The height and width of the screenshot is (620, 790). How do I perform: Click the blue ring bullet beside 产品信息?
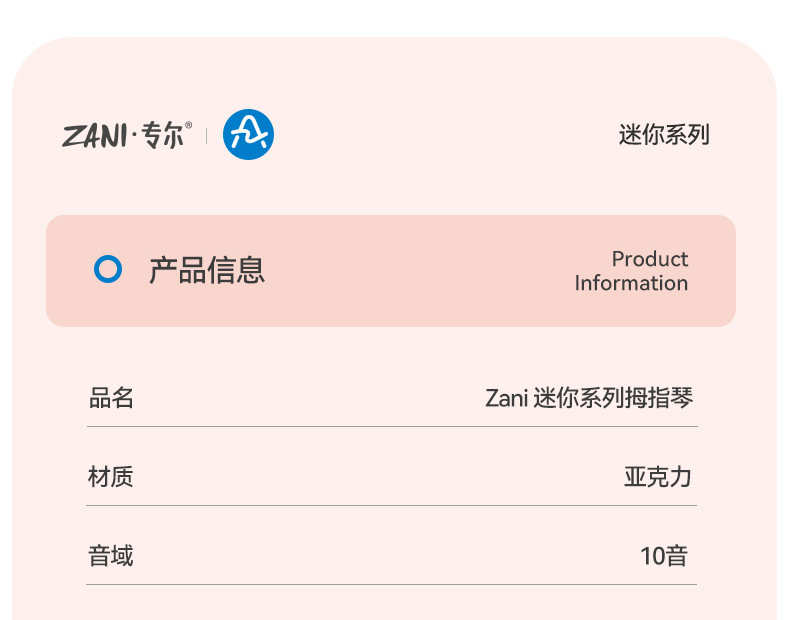coord(108,269)
